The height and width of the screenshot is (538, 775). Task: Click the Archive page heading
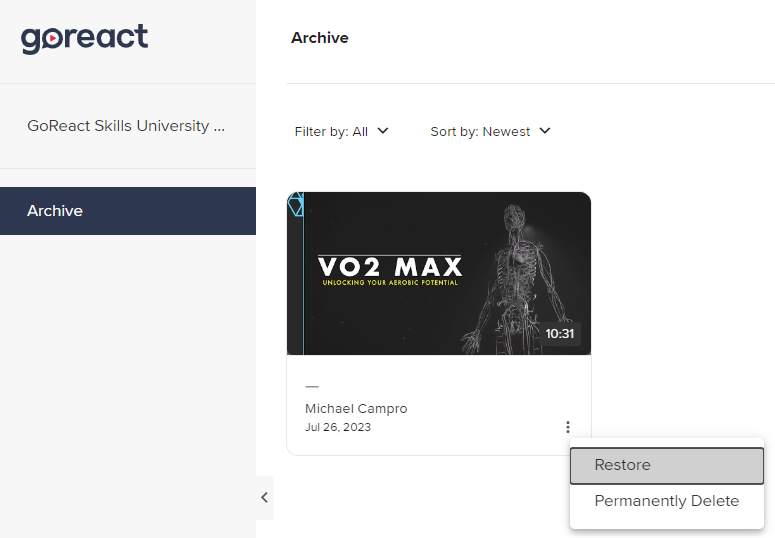[x=320, y=38]
